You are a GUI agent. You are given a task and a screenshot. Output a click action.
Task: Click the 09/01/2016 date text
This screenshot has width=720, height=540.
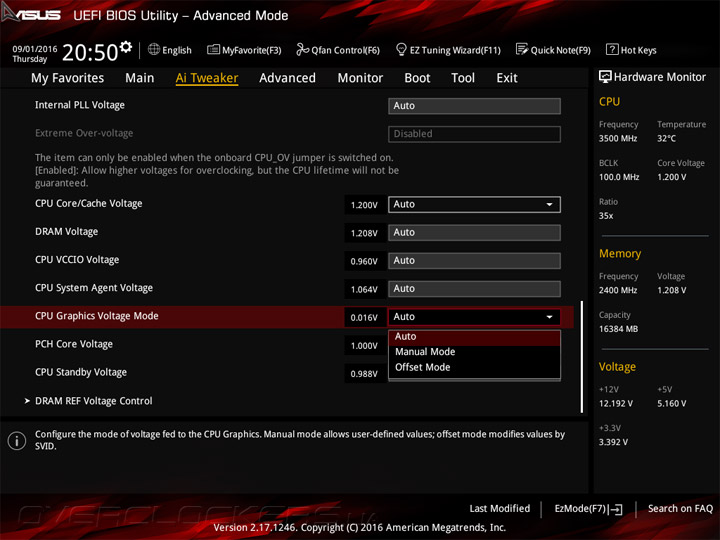pyautogui.click(x=34, y=49)
